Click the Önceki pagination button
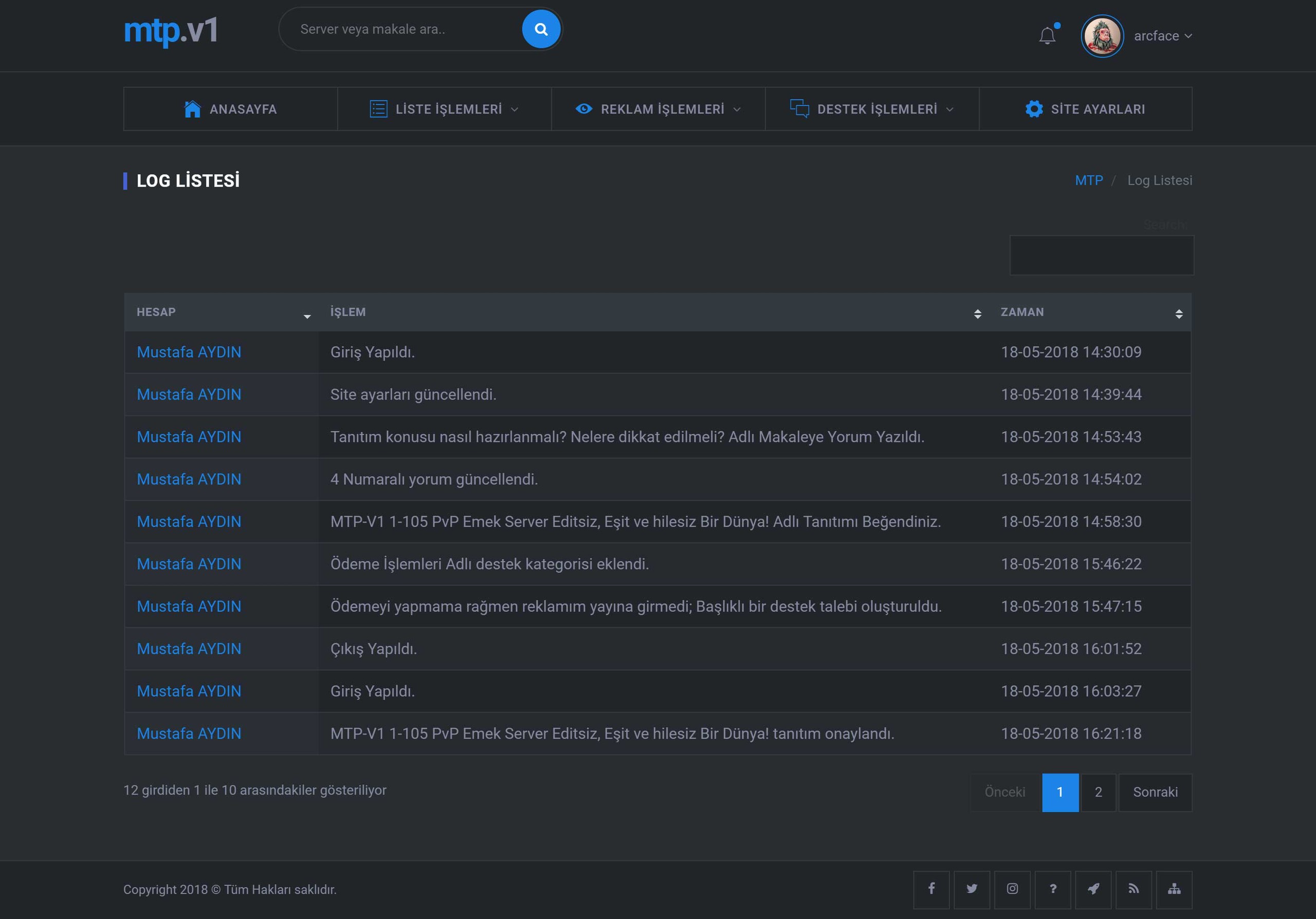The image size is (1316, 919). tap(1005, 792)
